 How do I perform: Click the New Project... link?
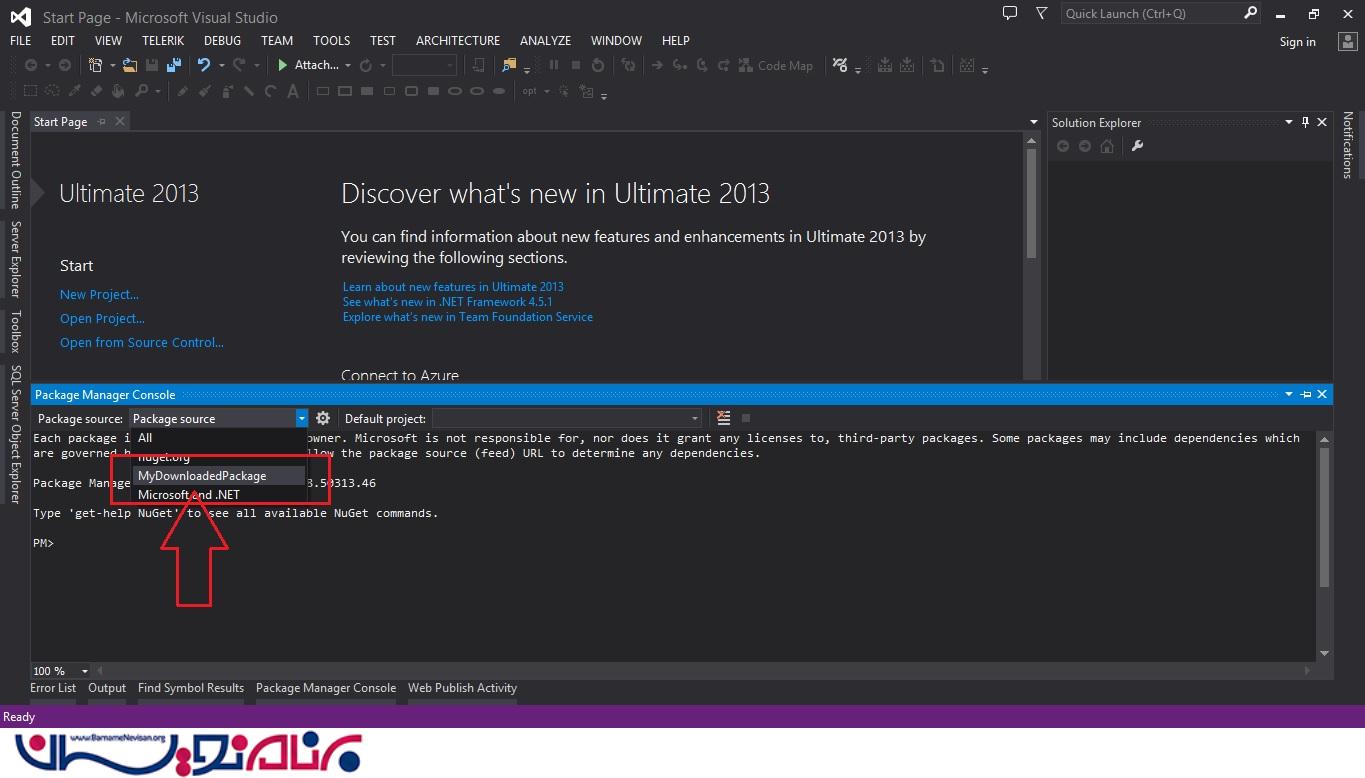99,294
